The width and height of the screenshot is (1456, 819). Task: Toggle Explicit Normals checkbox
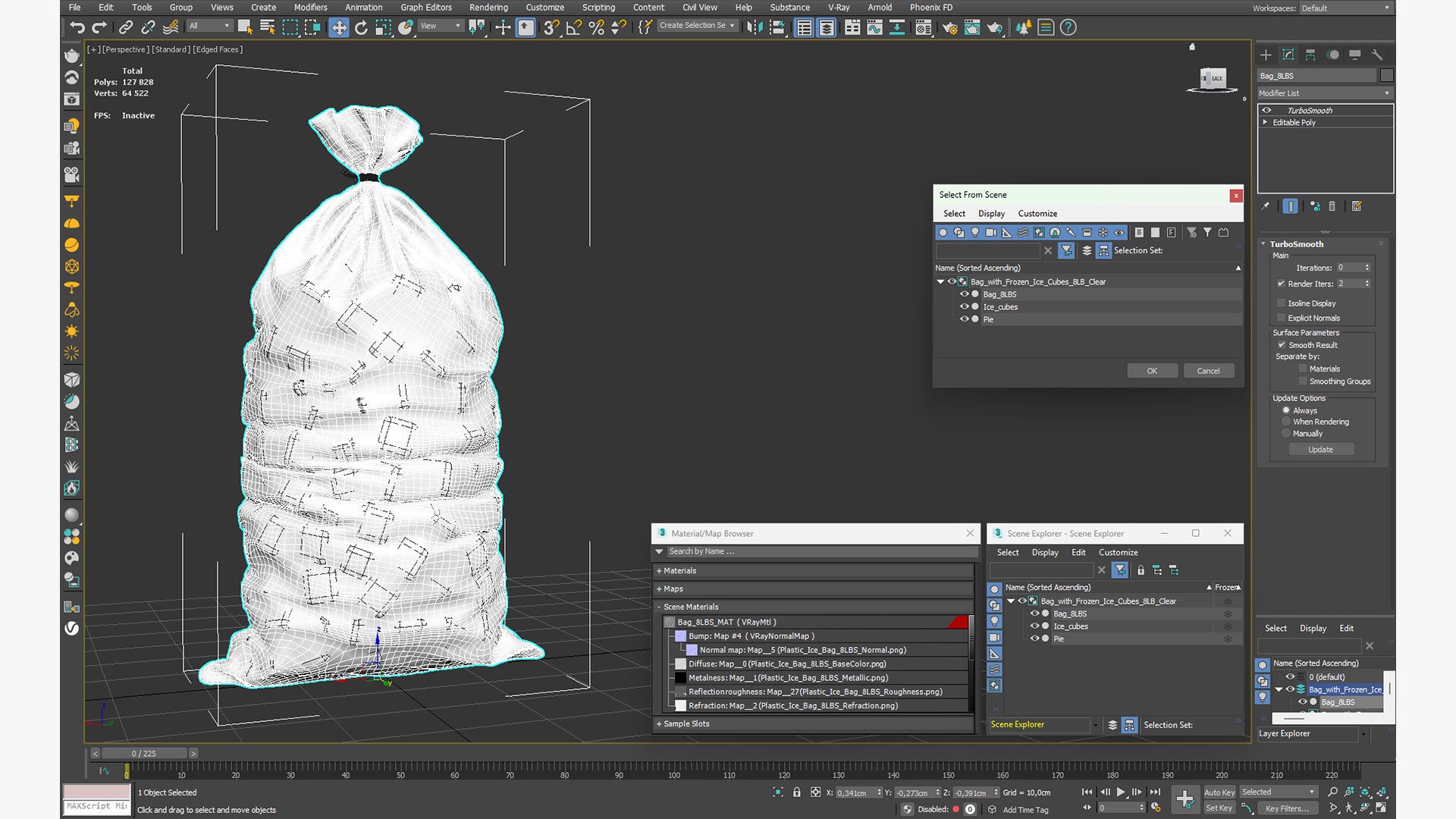coord(1282,318)
